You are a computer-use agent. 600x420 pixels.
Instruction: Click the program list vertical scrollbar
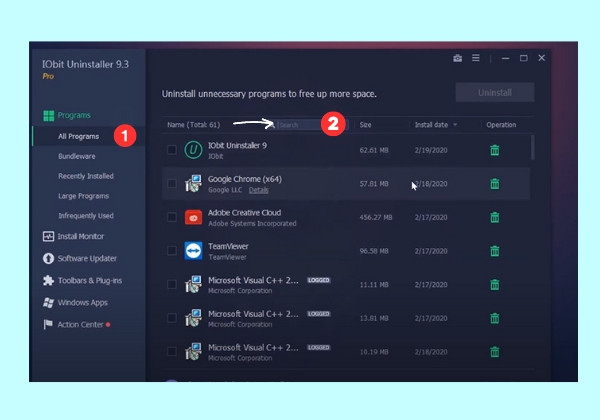532,147
